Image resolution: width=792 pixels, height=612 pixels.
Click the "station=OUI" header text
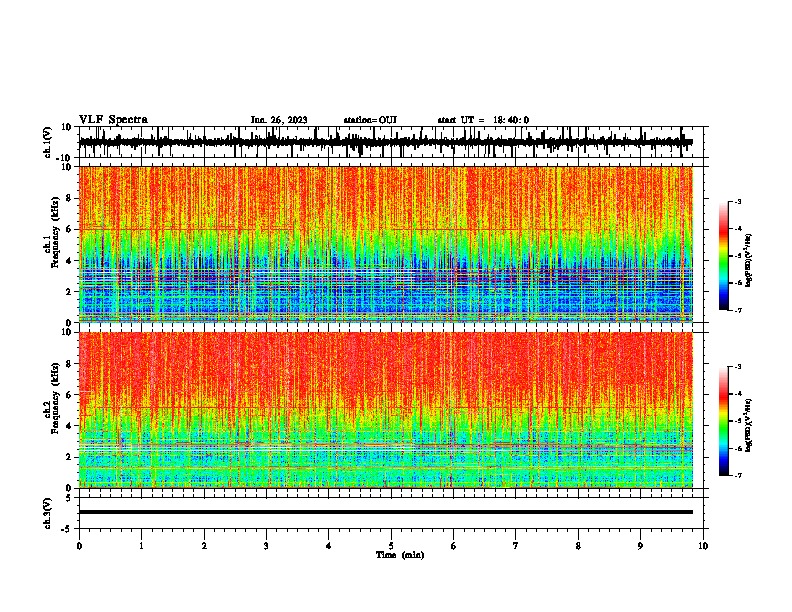(x=370, y=120)
